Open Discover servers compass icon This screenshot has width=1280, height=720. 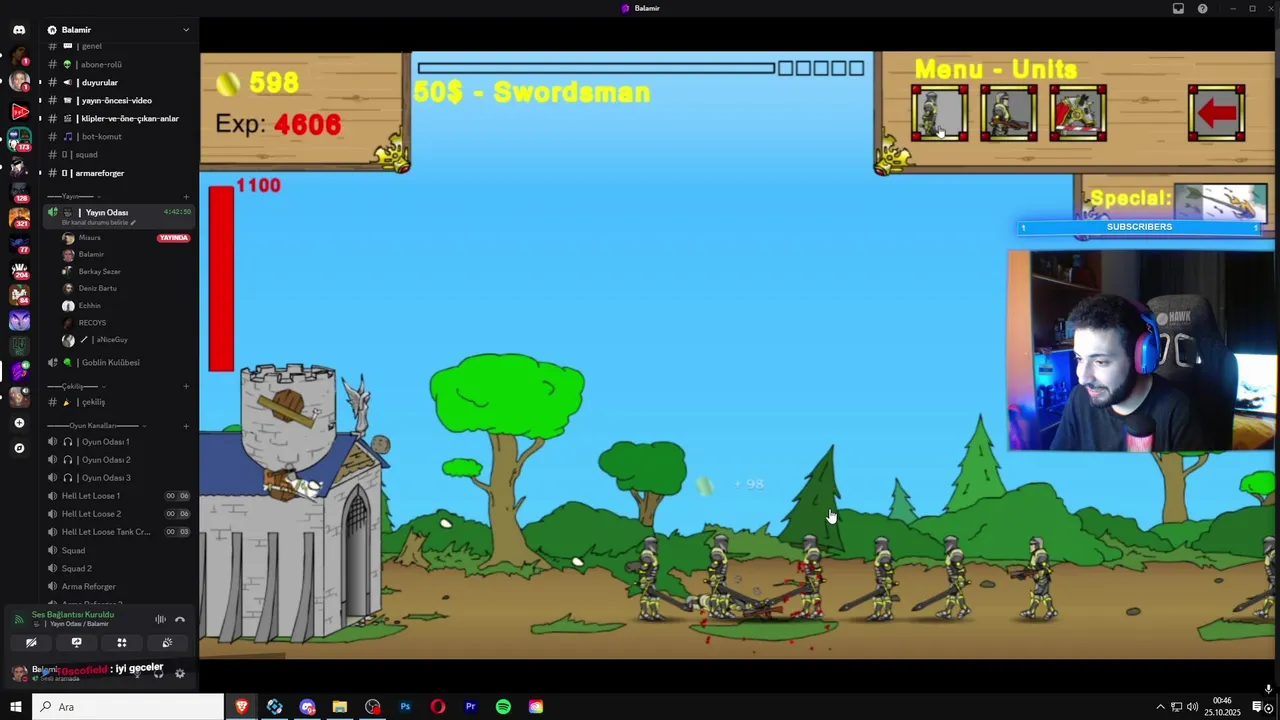(x=19, y=448)
